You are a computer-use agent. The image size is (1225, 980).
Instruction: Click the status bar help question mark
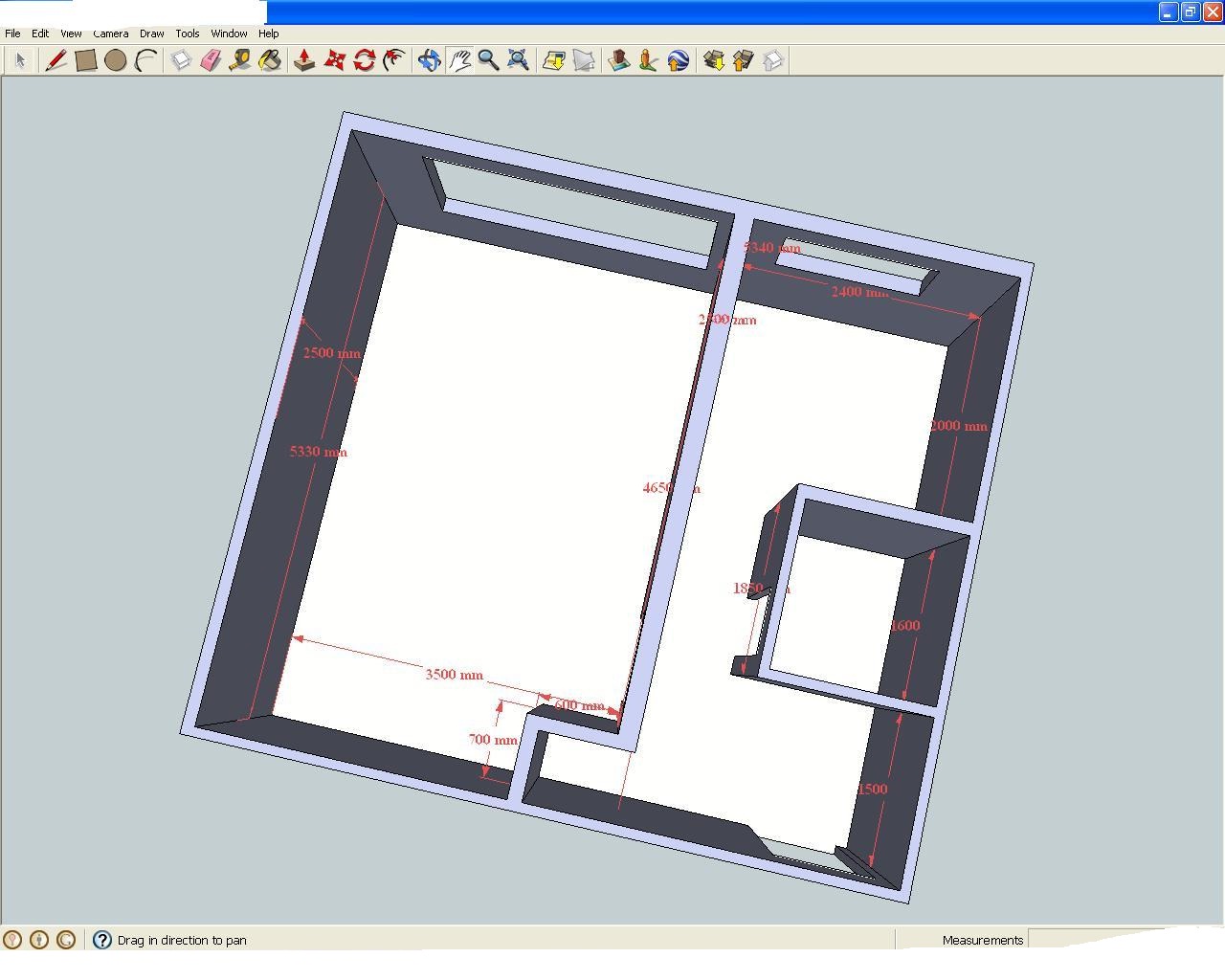click(102, 940)
